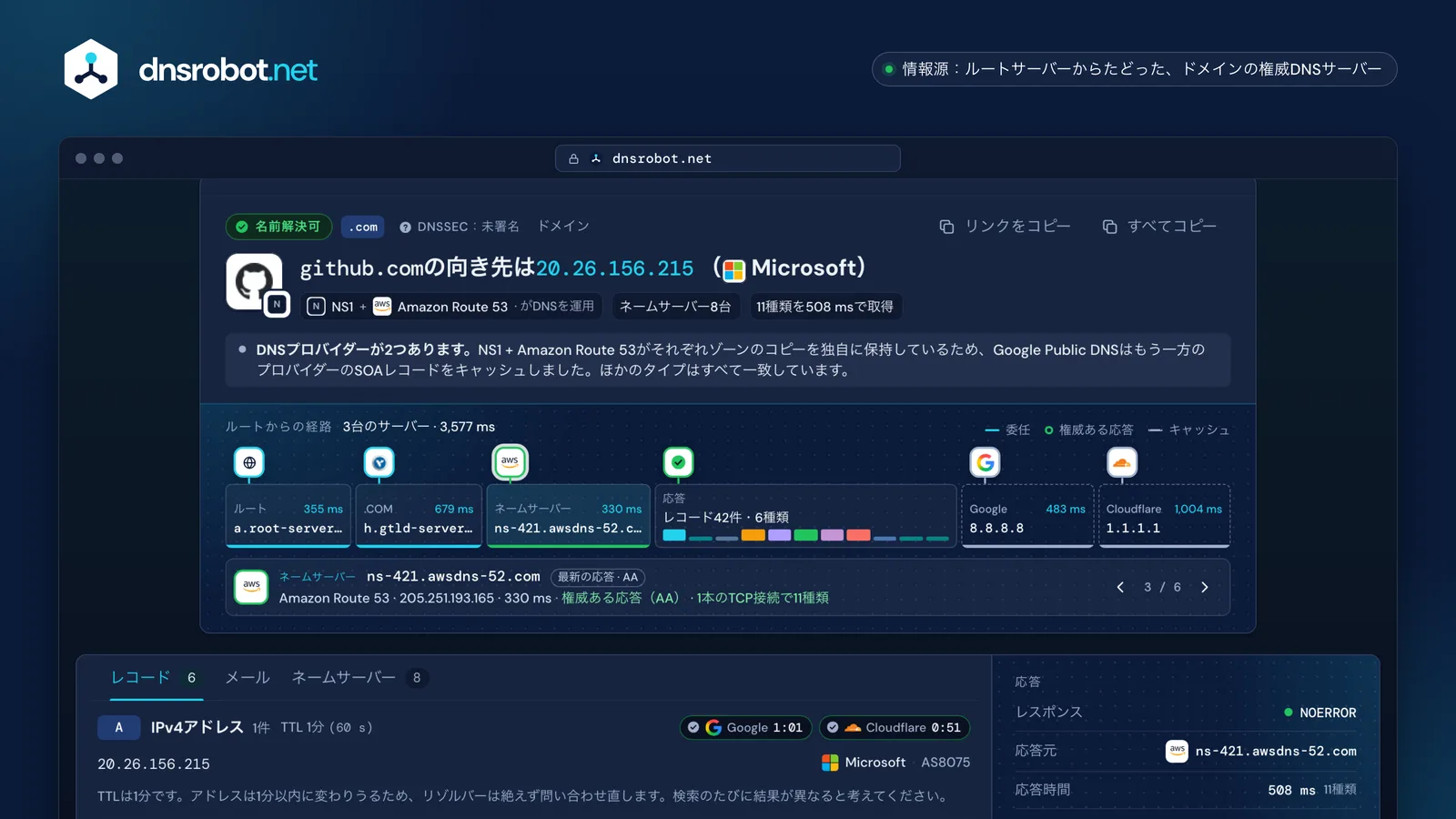Click the Cloudflare 0:51 resolver chip
The image size is (1456, 819).
(895, 727)
